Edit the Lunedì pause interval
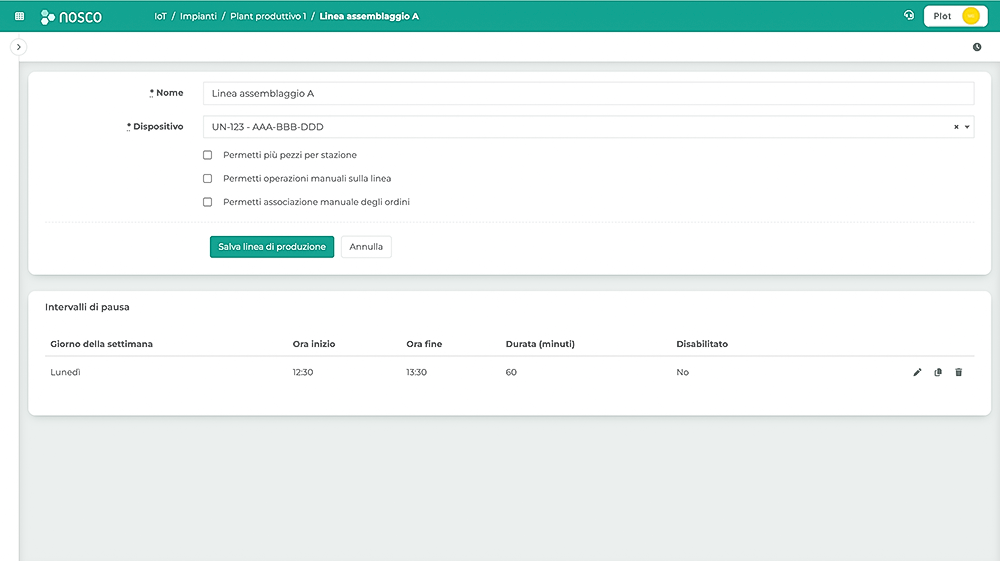 (x=917, y=372)
